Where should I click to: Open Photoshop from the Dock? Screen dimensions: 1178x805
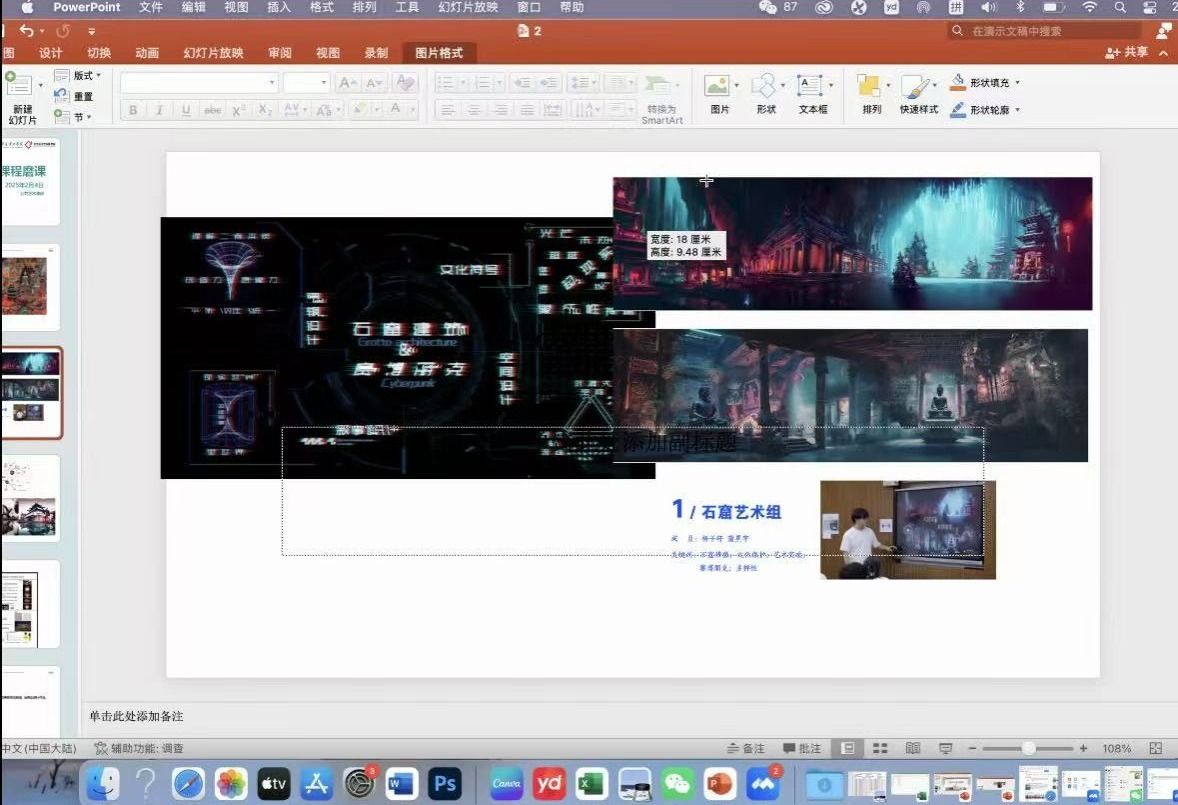(x=445, y=784)
